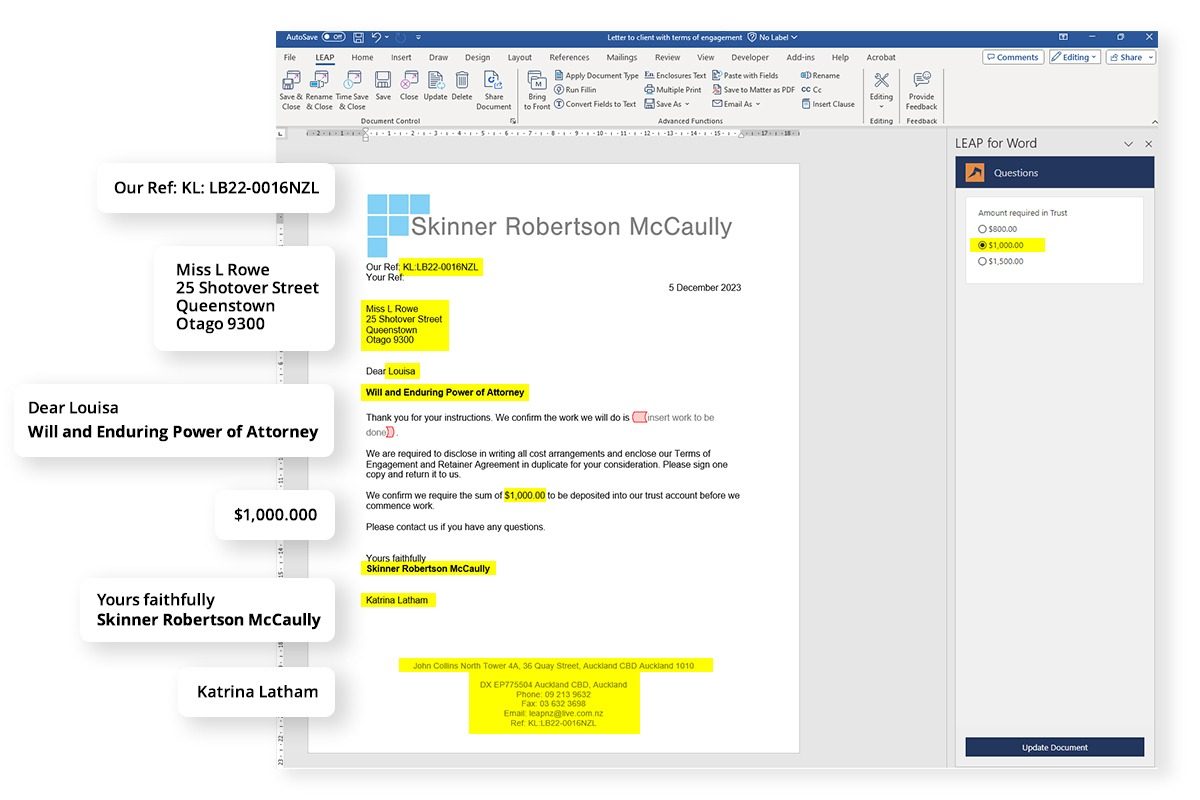Open the Undo history dropdown arrow

coord(386,37)
